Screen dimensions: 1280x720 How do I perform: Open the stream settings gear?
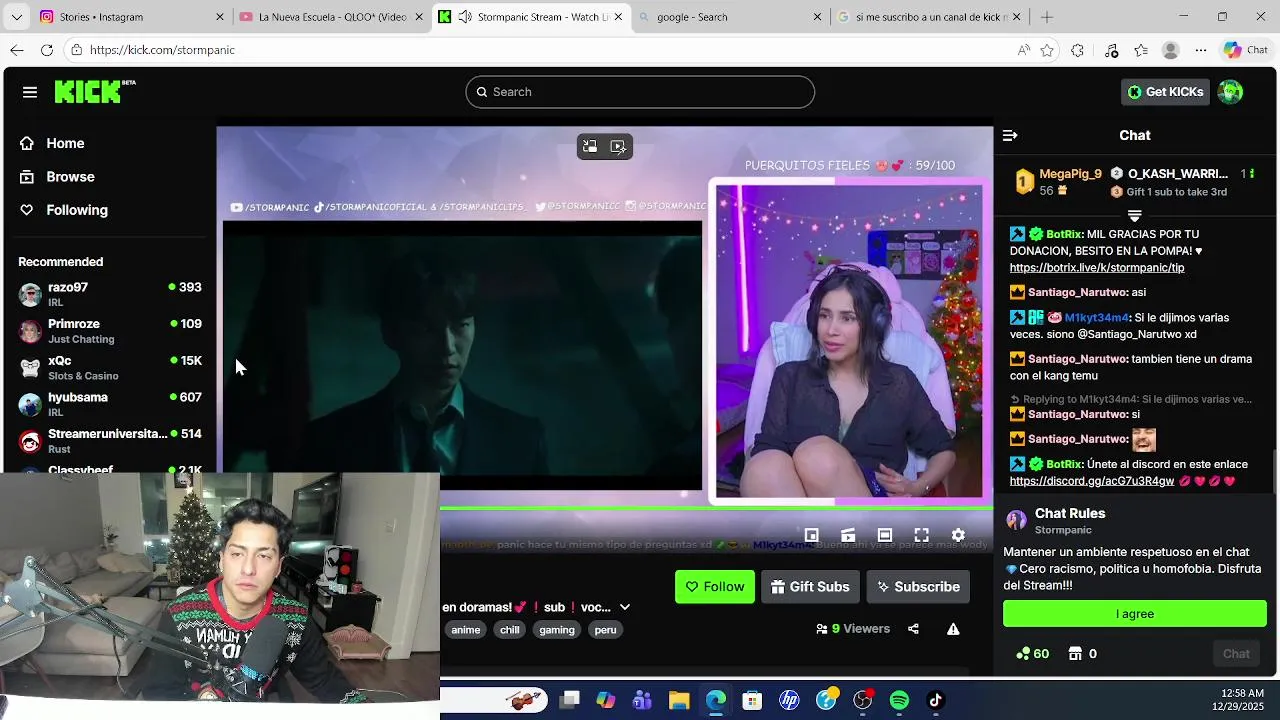(958, 535)
